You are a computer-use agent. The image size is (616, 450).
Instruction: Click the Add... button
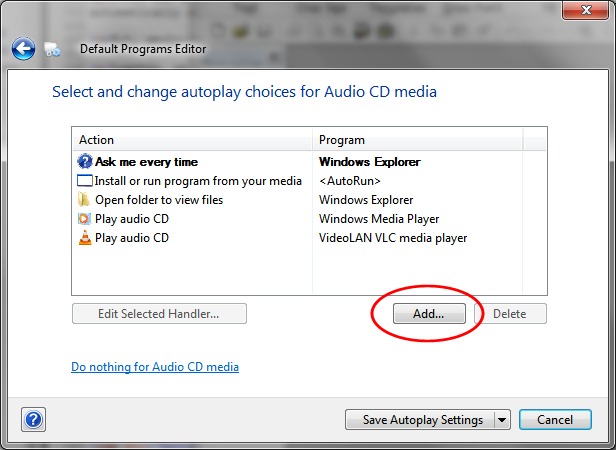pos(429,314)
